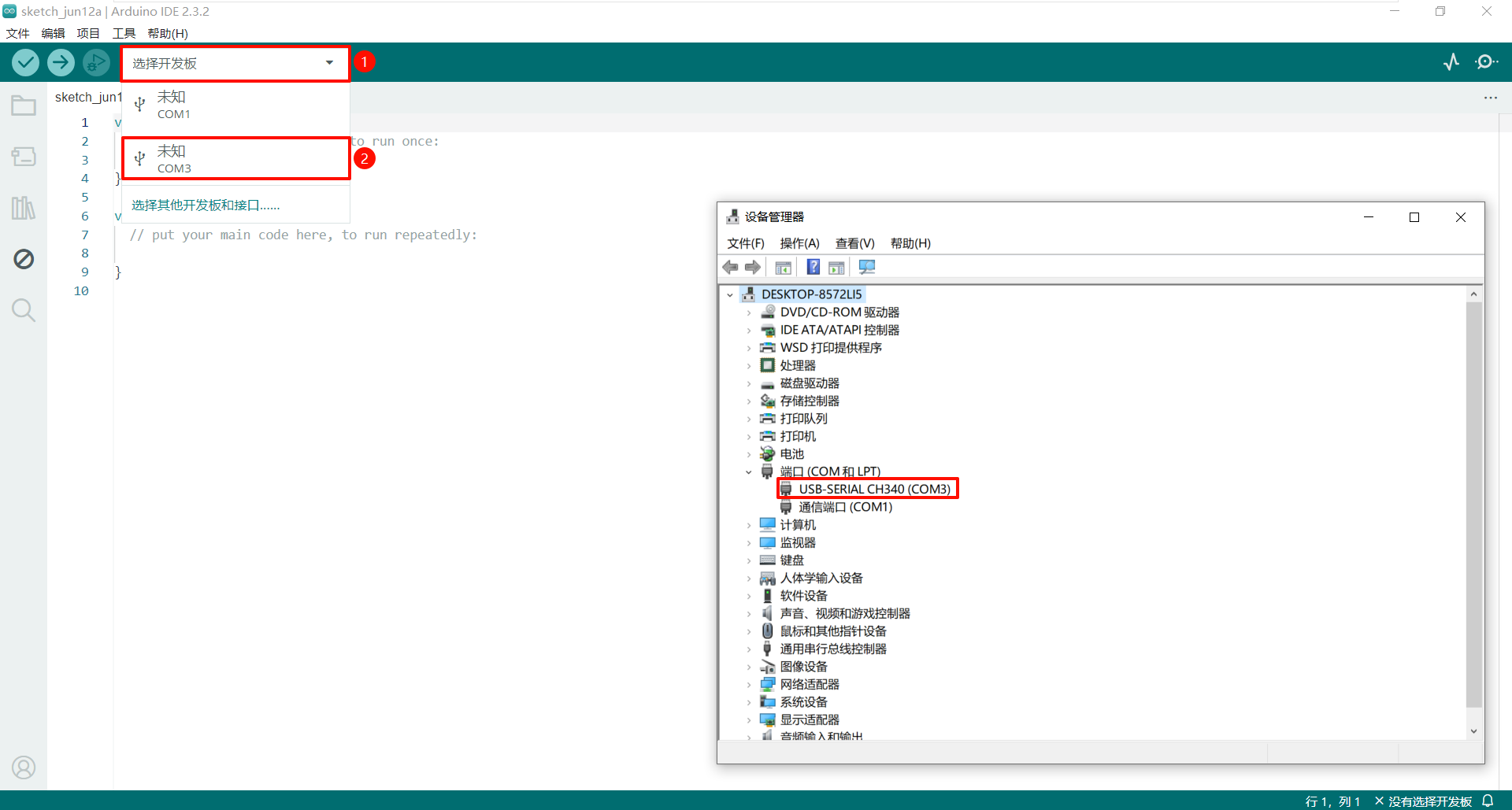Click line number 10 in the gutter

[81, 290]
